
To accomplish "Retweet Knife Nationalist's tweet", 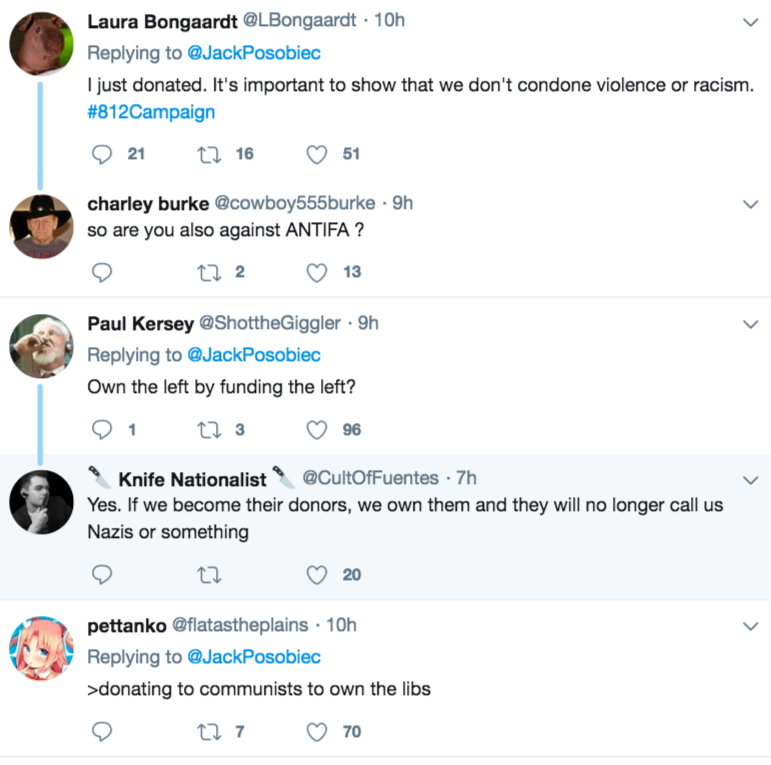I will click(x=210, y=575).
